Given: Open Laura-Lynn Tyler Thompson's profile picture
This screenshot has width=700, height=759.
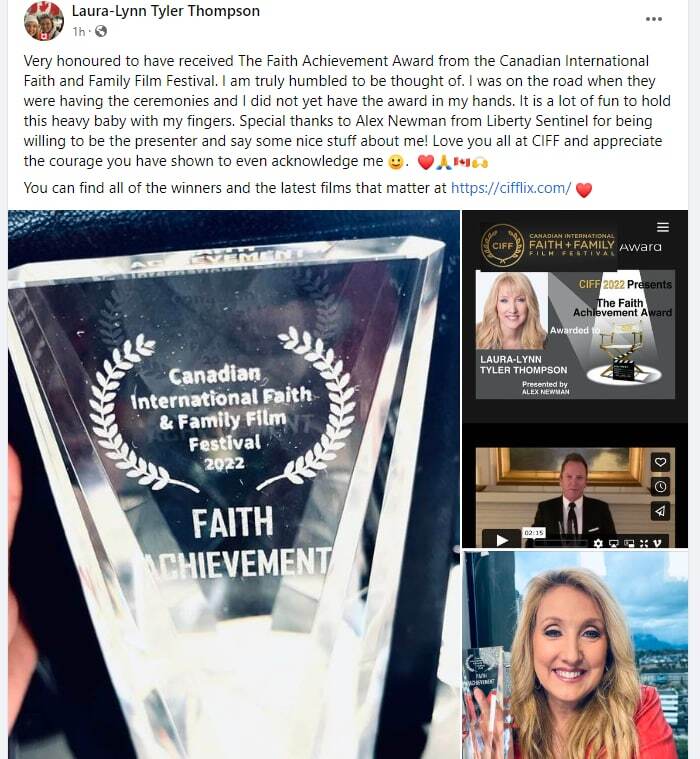Looking at the screenshot, I should pyautogui.click(x=44, y=21).
